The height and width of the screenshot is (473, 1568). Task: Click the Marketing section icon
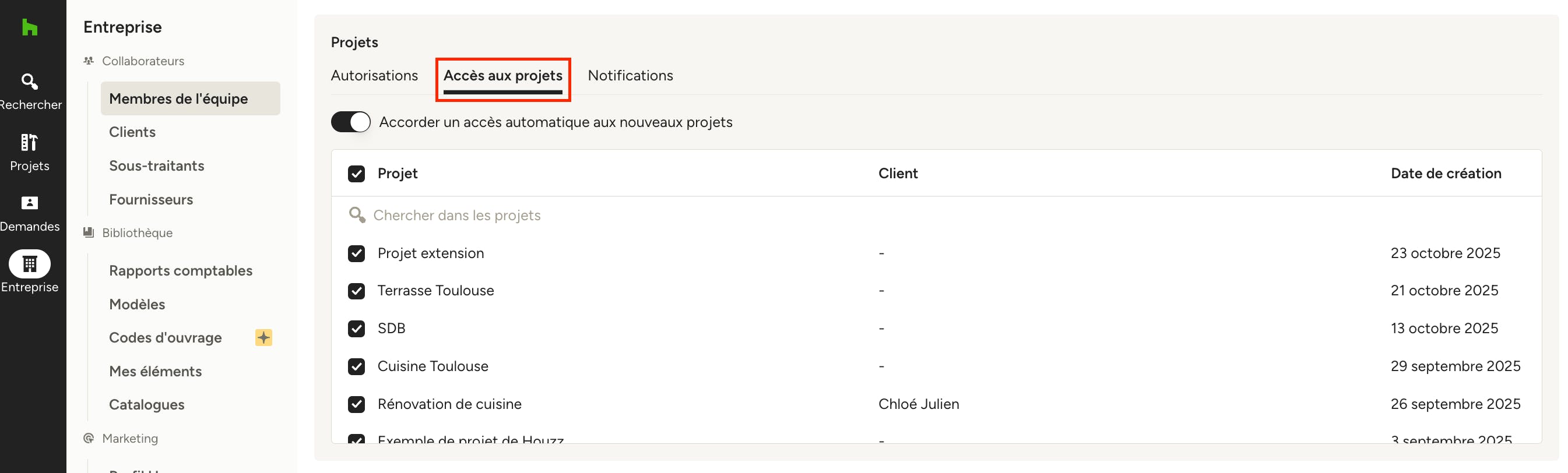tap(89, 439)
